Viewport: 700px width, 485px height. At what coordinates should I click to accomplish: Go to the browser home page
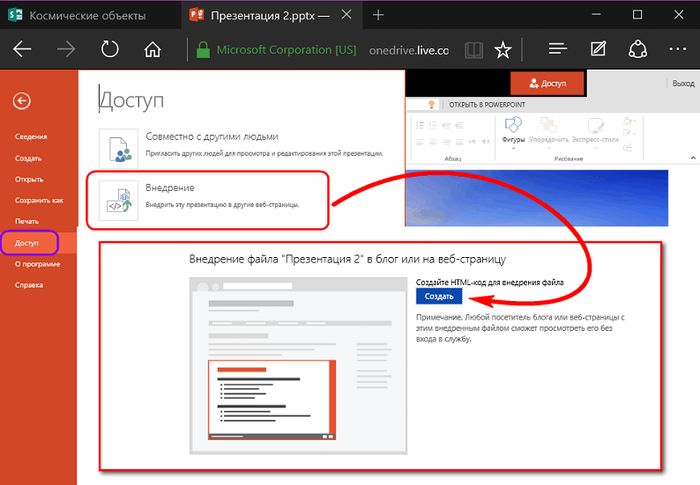[152, 49]
